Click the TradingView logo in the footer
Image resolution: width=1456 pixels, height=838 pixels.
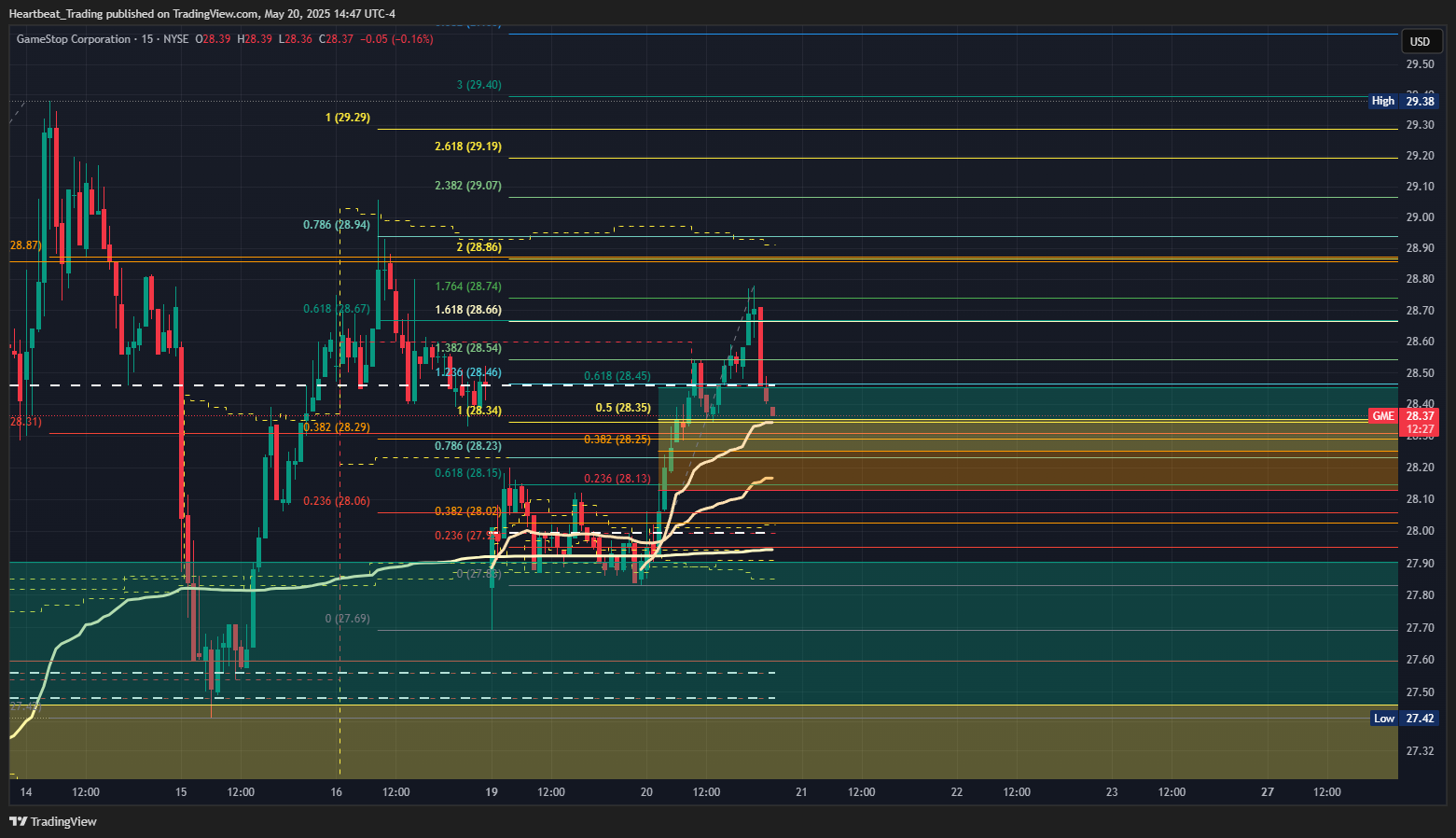click(53, 822)
